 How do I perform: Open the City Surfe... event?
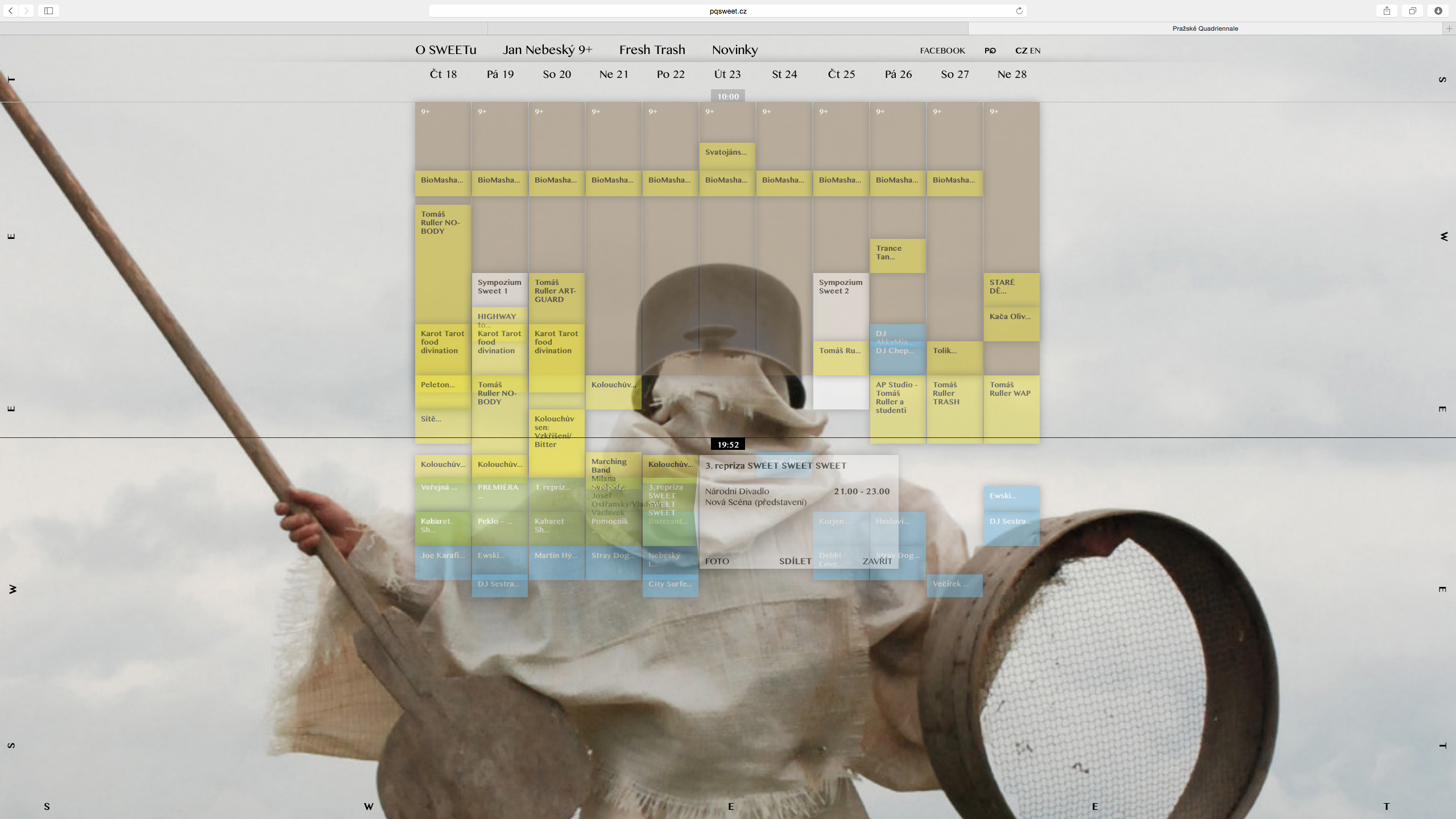(670, 586)
